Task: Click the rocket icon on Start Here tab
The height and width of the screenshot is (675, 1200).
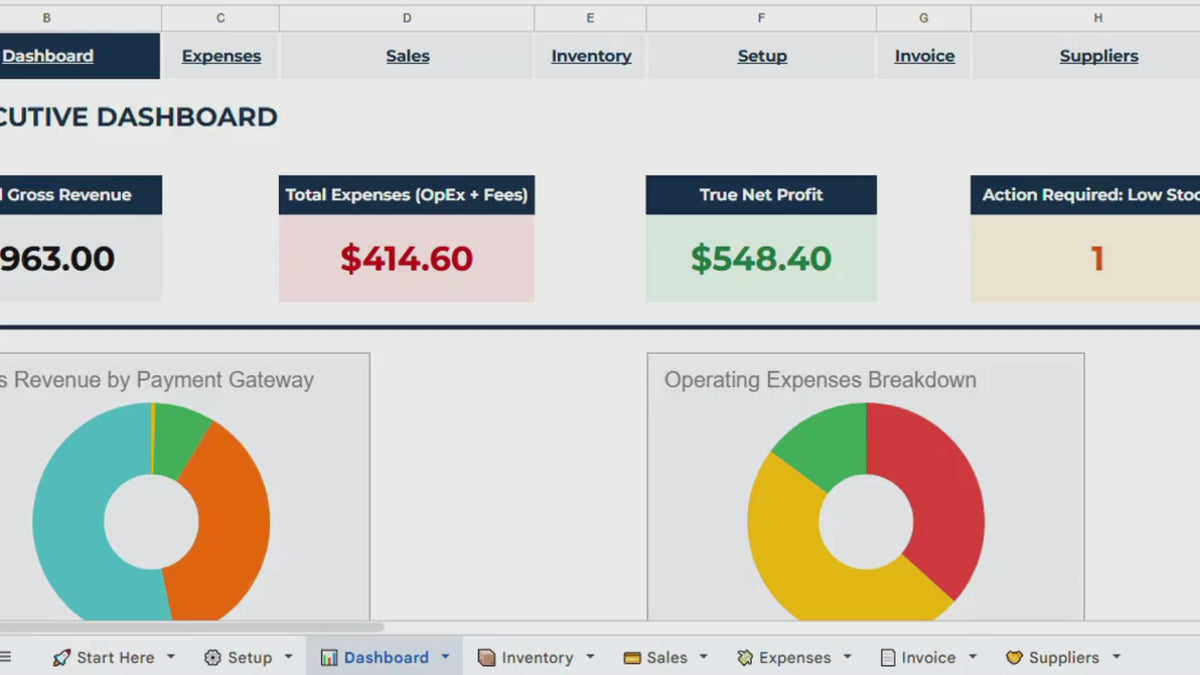Action: 62,657
